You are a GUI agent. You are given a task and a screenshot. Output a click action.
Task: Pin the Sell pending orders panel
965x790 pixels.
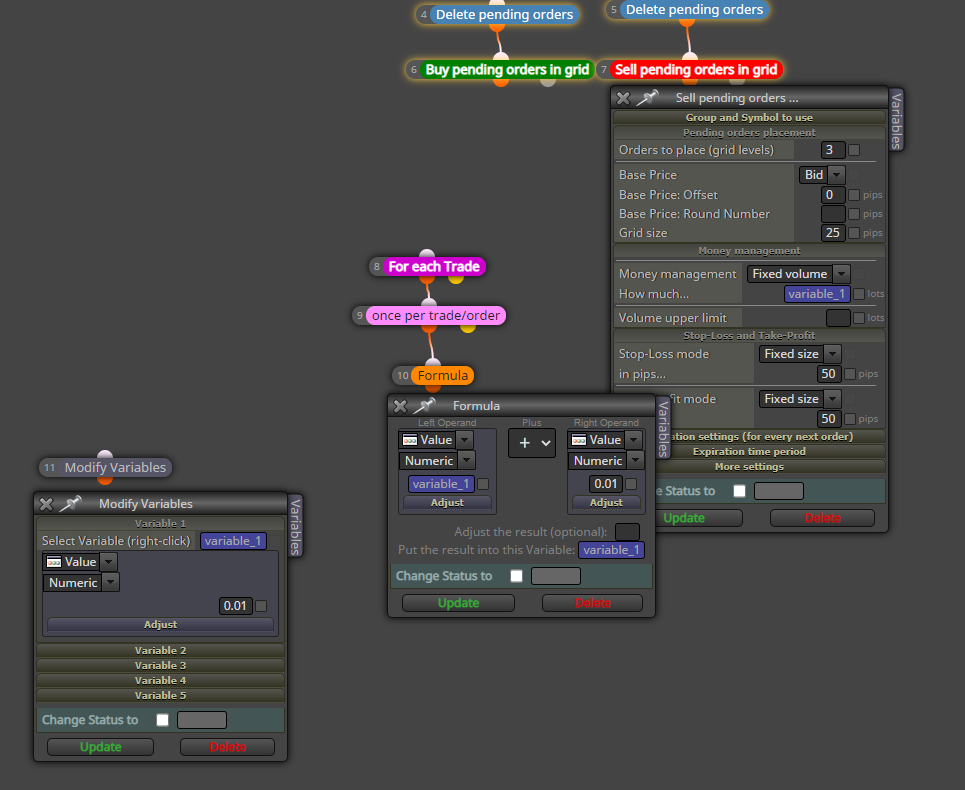647,98
